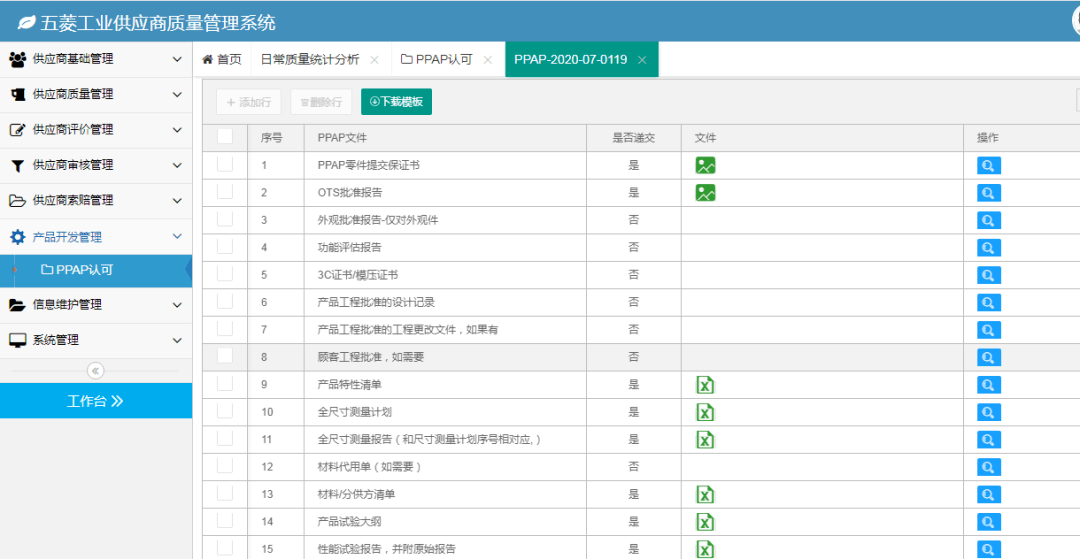This screenshot has height=559, width=1080.
Task: Click the 下载模板 button
Action: tap(396, 101)
